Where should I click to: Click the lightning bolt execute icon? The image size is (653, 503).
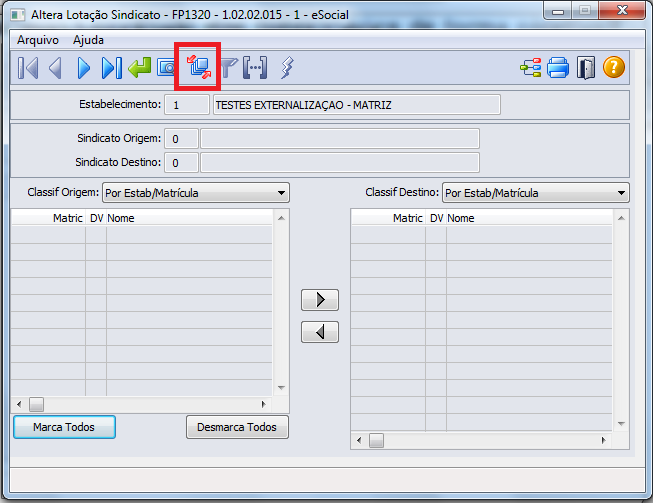(x=287, y=67)
